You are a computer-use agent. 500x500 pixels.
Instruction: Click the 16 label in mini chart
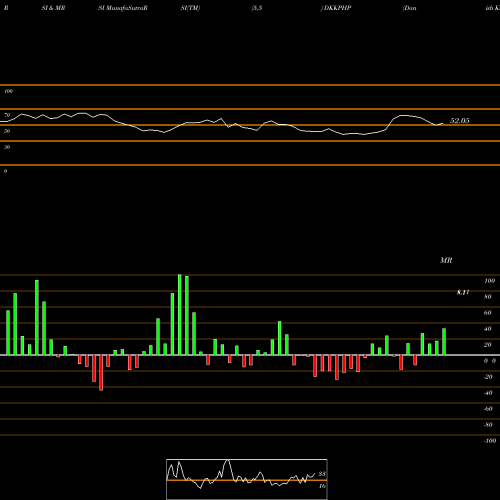click(322, 486)
